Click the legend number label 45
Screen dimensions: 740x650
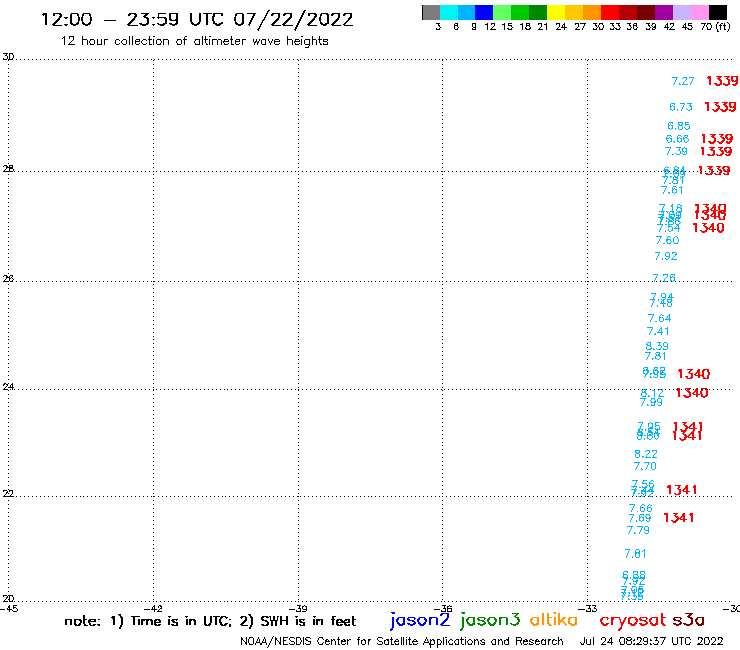[687, 27]
